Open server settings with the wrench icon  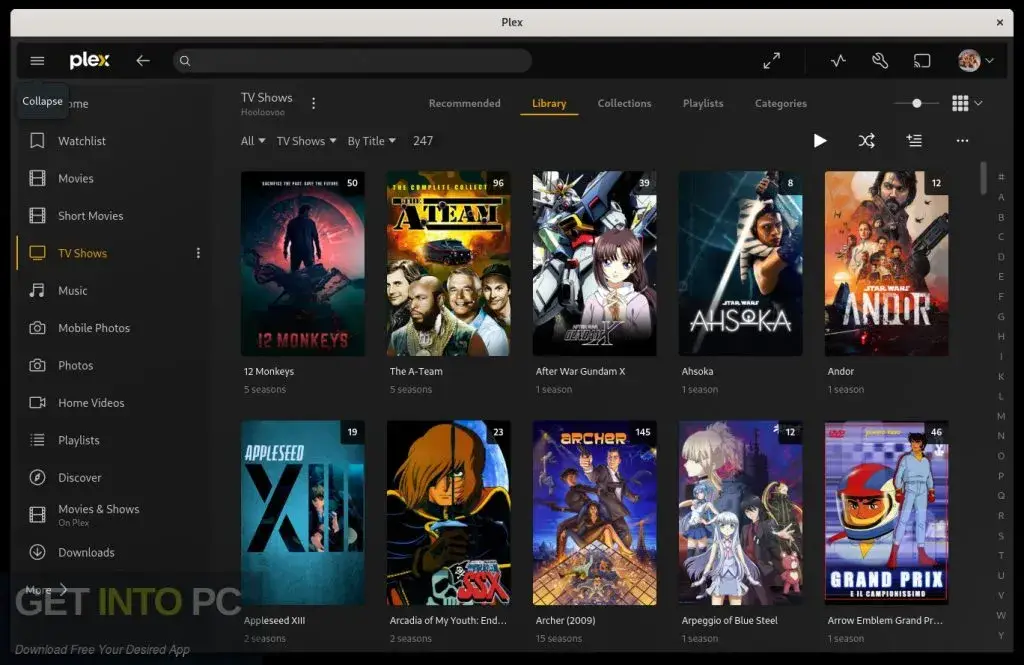(879, 60)
